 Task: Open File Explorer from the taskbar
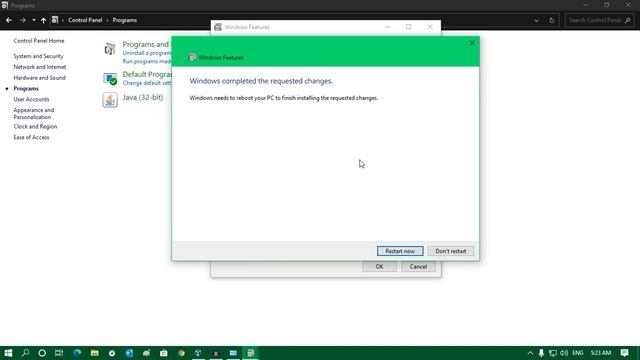[x=95, y=353]
